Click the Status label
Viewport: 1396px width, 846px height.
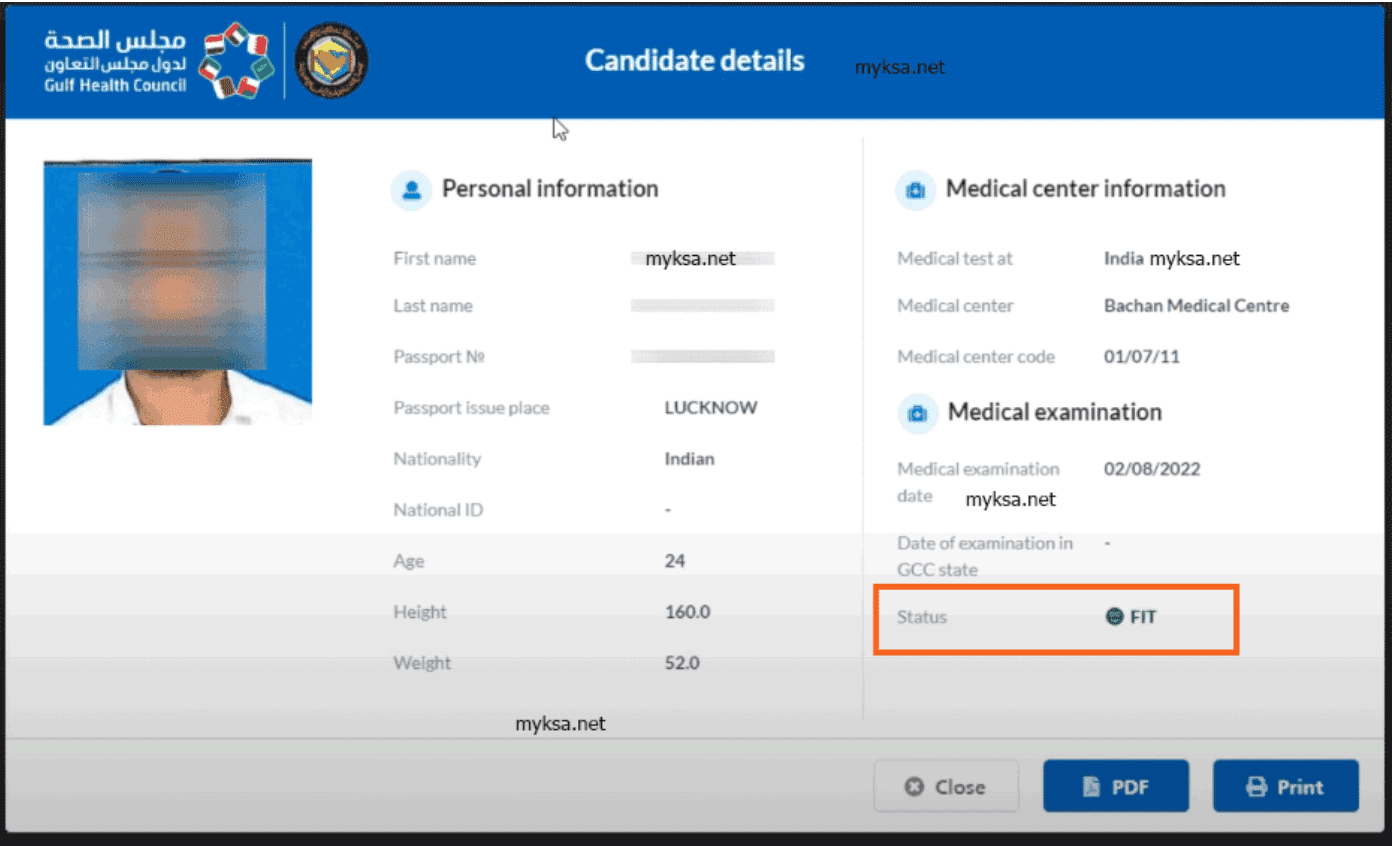(922, 617)
